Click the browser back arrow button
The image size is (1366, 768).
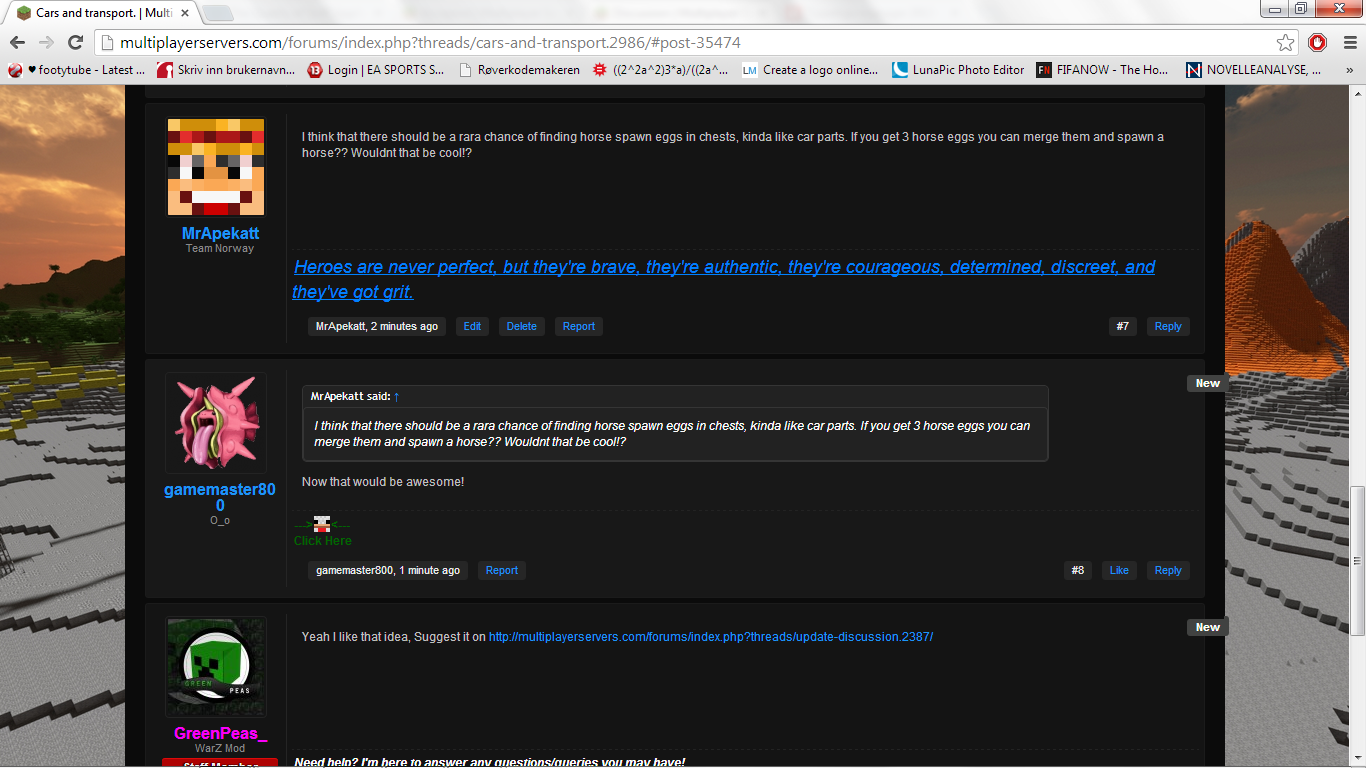coord(17,42)
